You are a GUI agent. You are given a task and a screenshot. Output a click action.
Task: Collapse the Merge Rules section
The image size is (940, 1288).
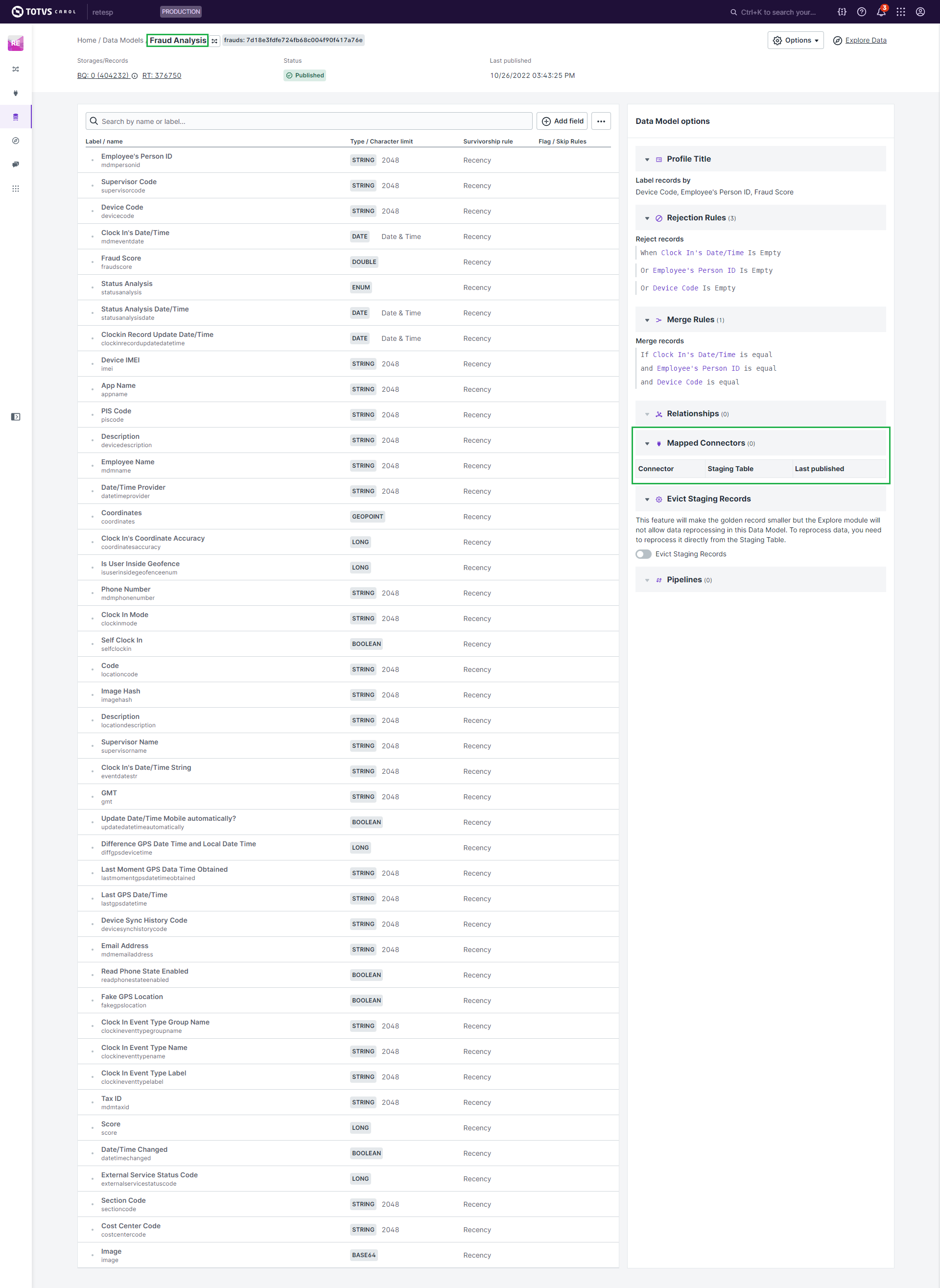point(647,320)
